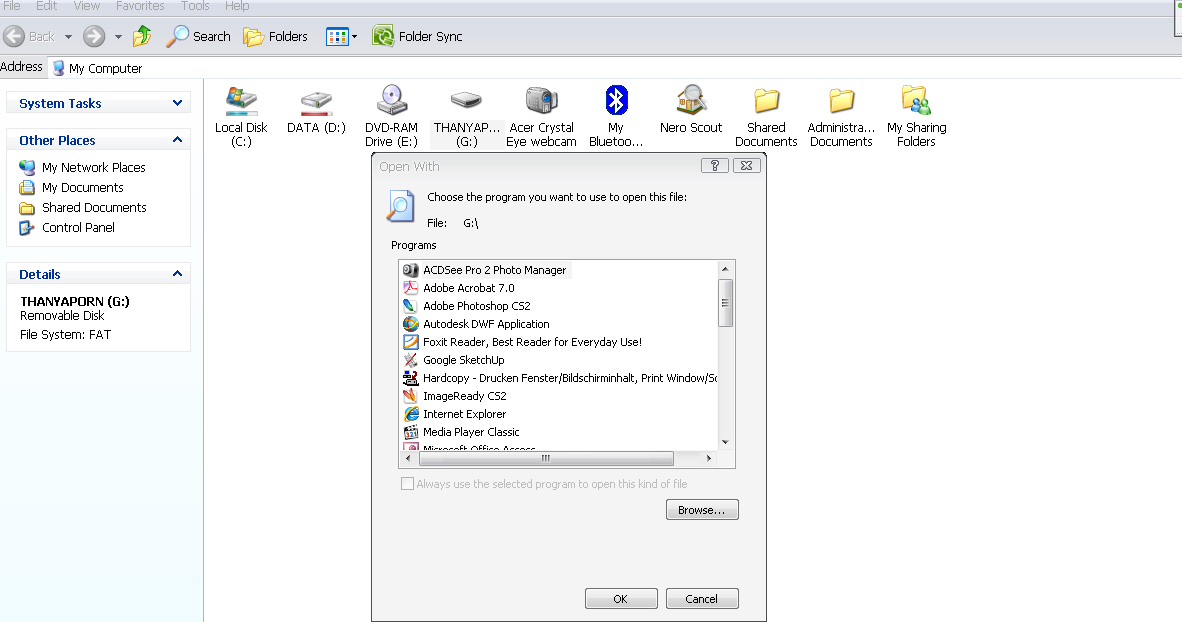This screenshot has width=1182, height=622.
Task: Select the DVD-RAM Drive (E:) icon
Action: [x=391, y=100]
